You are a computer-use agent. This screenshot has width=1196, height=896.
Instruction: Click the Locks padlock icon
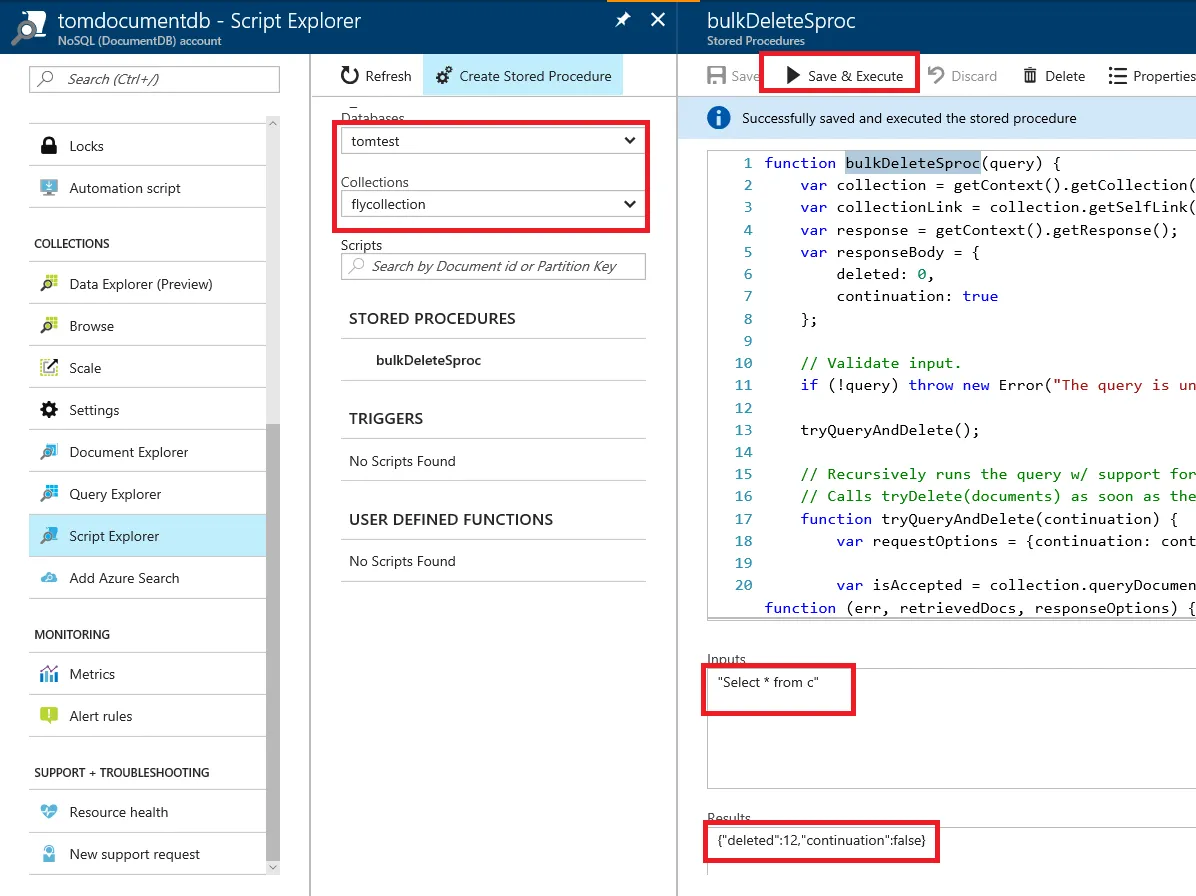tap(49, 146)
